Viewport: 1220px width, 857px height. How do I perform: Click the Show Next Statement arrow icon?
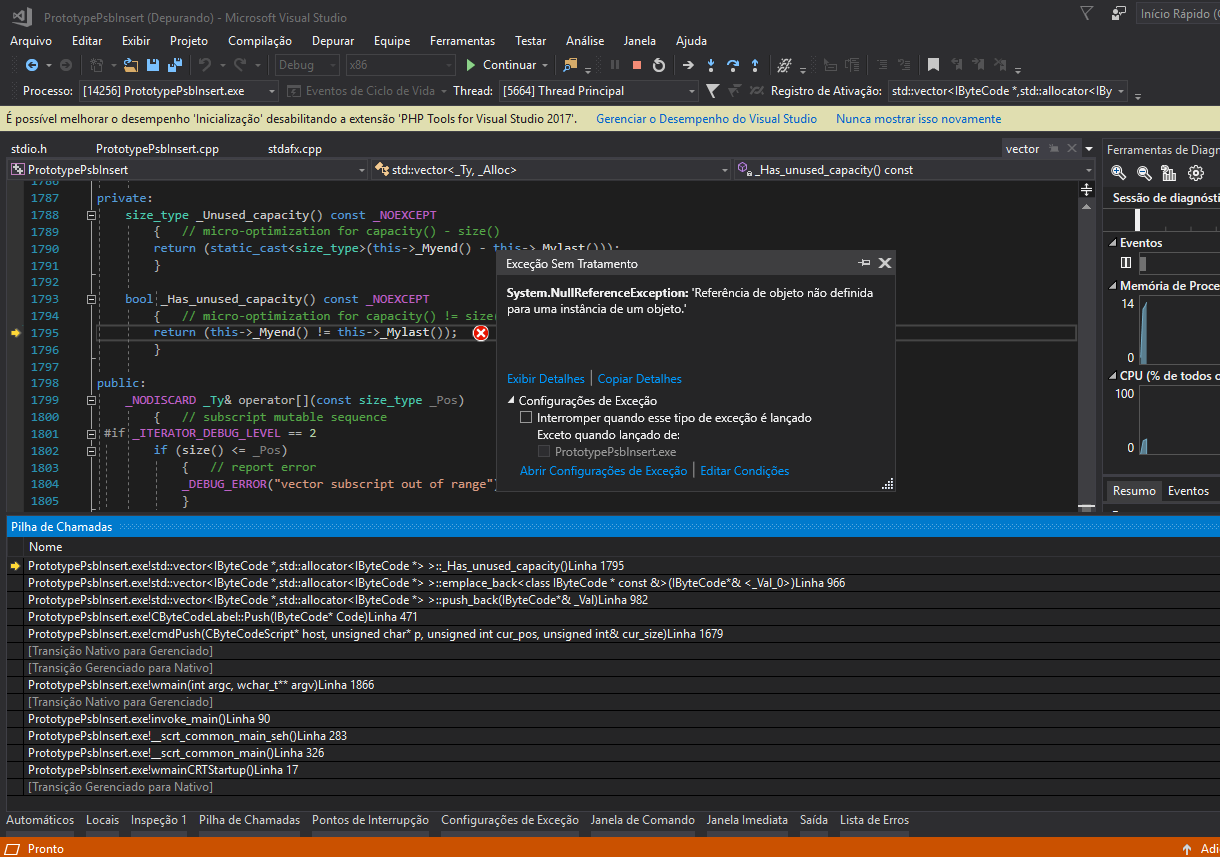[x=690, y=65]
